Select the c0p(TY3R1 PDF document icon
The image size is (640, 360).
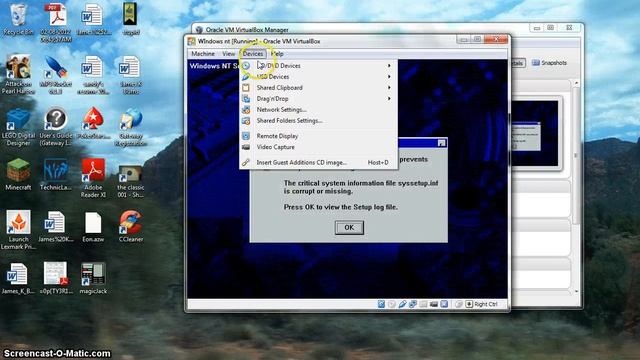point(56,278)
